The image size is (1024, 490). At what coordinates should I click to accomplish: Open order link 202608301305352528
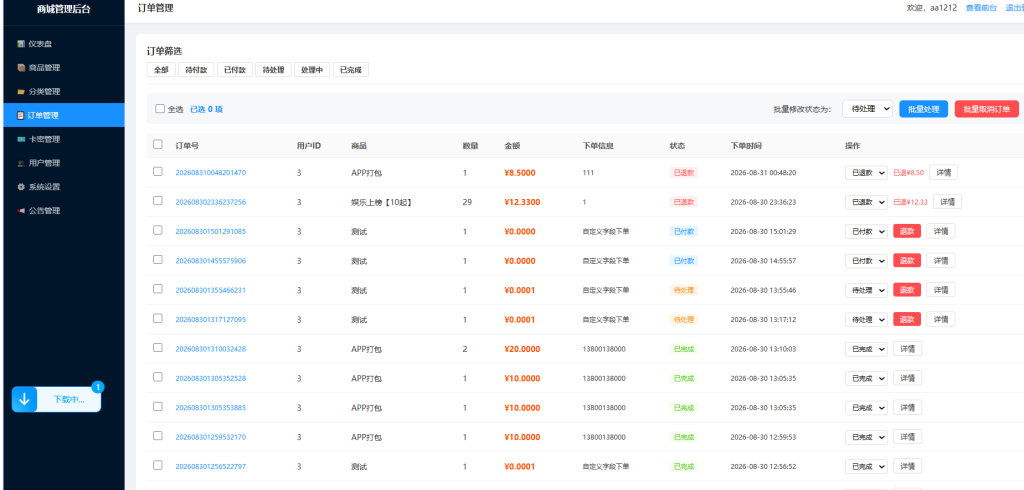pyautogui.click(x=210, y=378)
